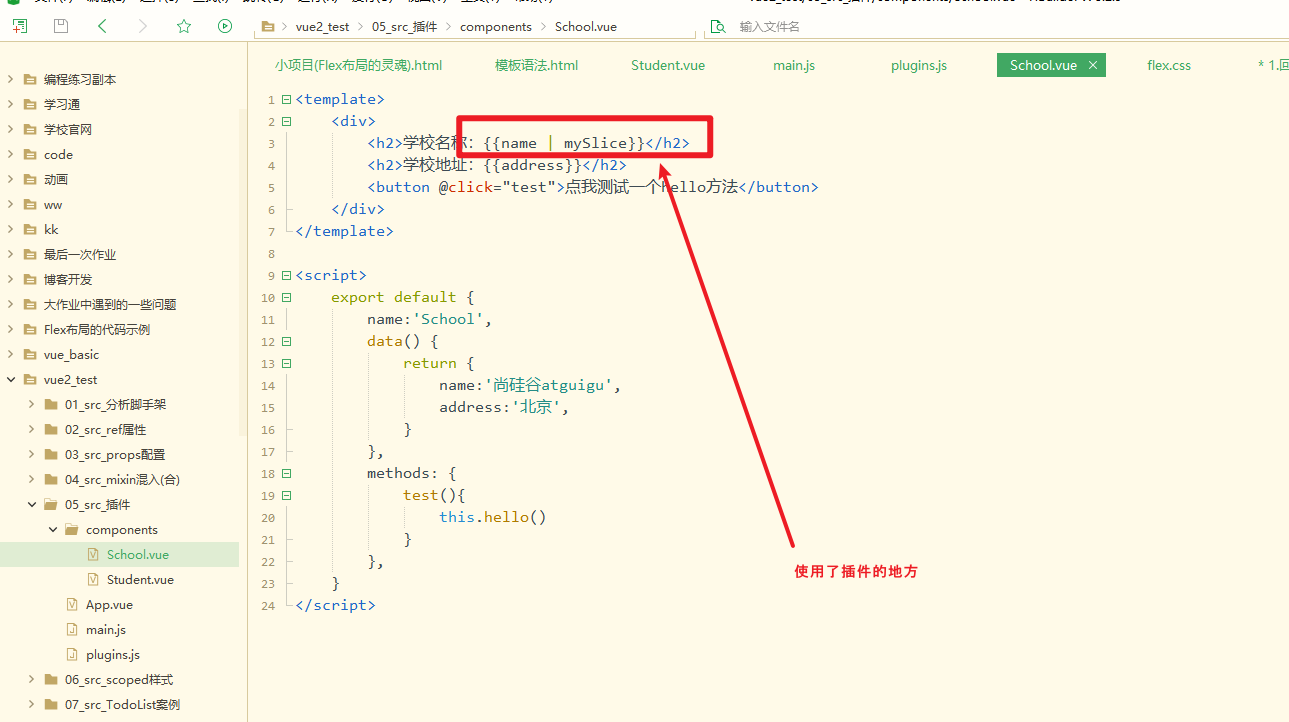Click the name:'School' code on line 11
The image size is (1289, 722).
pyautogui.click(x=430, y=320)
